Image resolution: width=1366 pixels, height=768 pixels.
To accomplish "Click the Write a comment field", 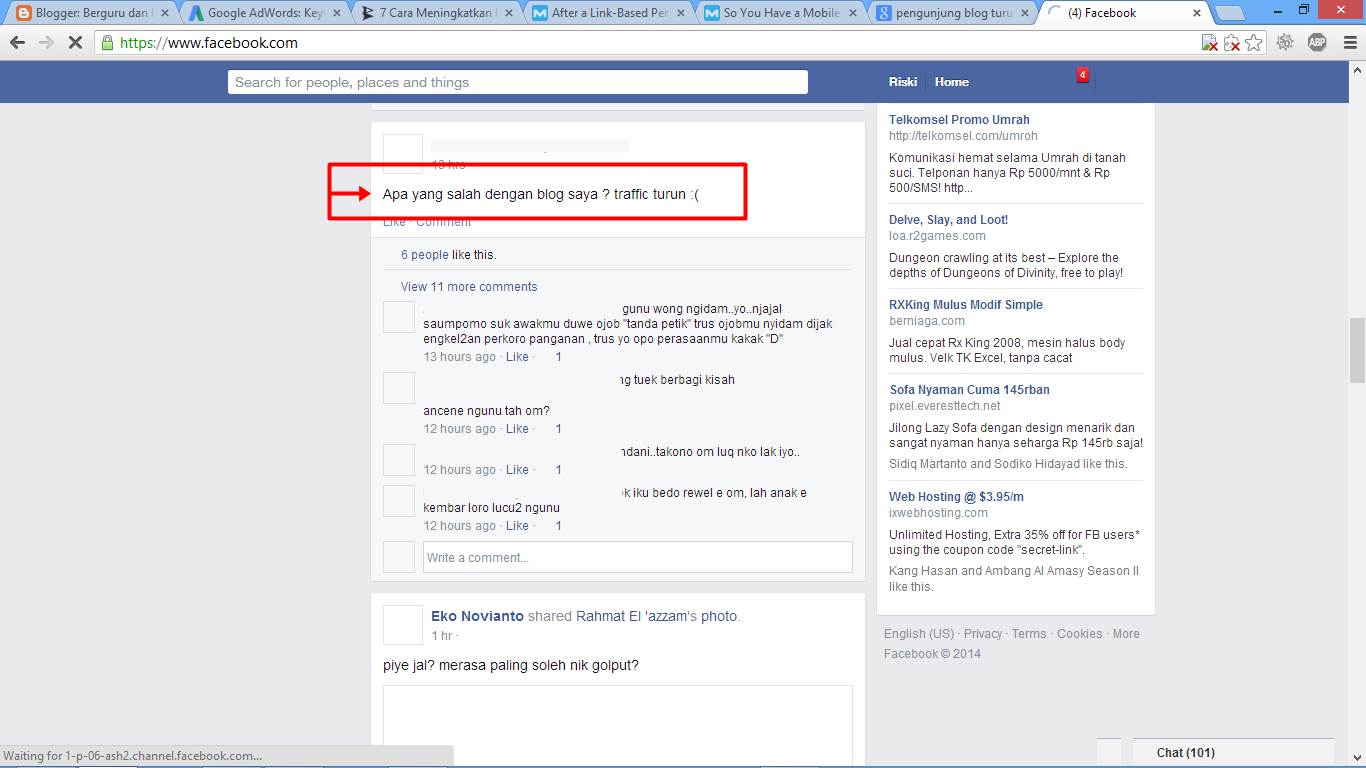I will pos(638,557).
